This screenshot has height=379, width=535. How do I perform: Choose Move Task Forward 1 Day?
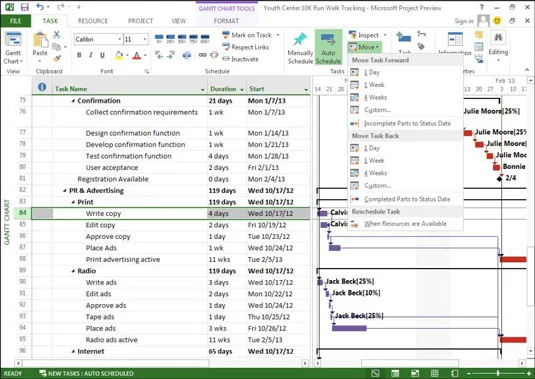405,72
